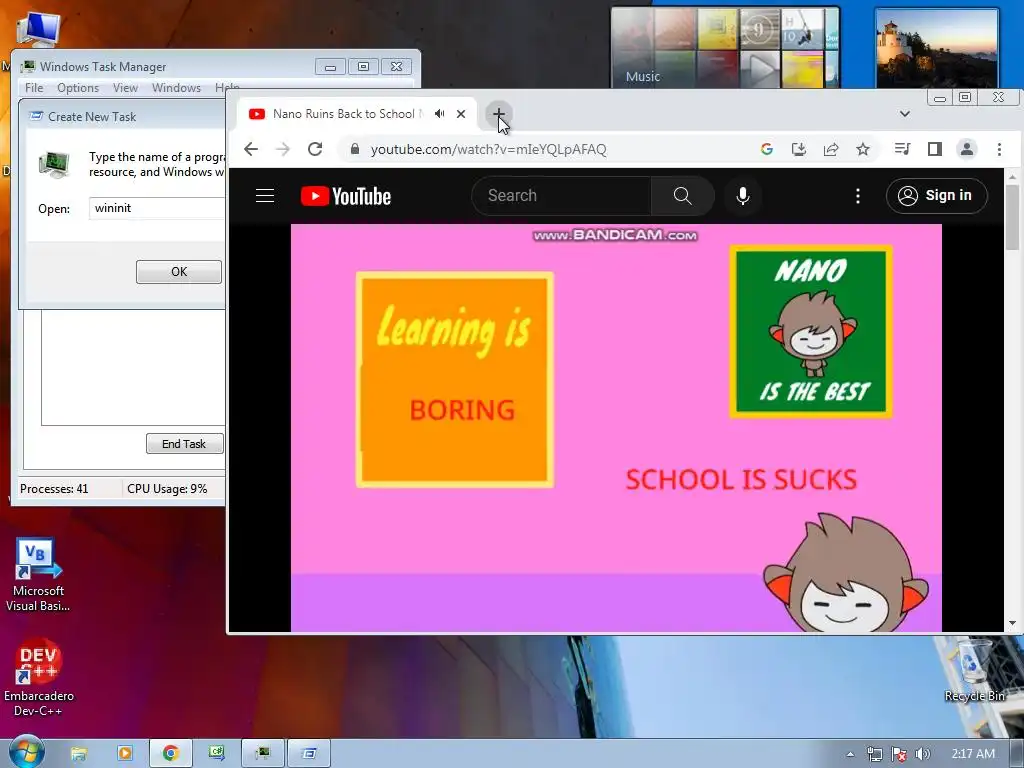The height and width of the screenshot is (768, 1024).
Task: Click OK in Create New Task dialog
Action: 179,272
